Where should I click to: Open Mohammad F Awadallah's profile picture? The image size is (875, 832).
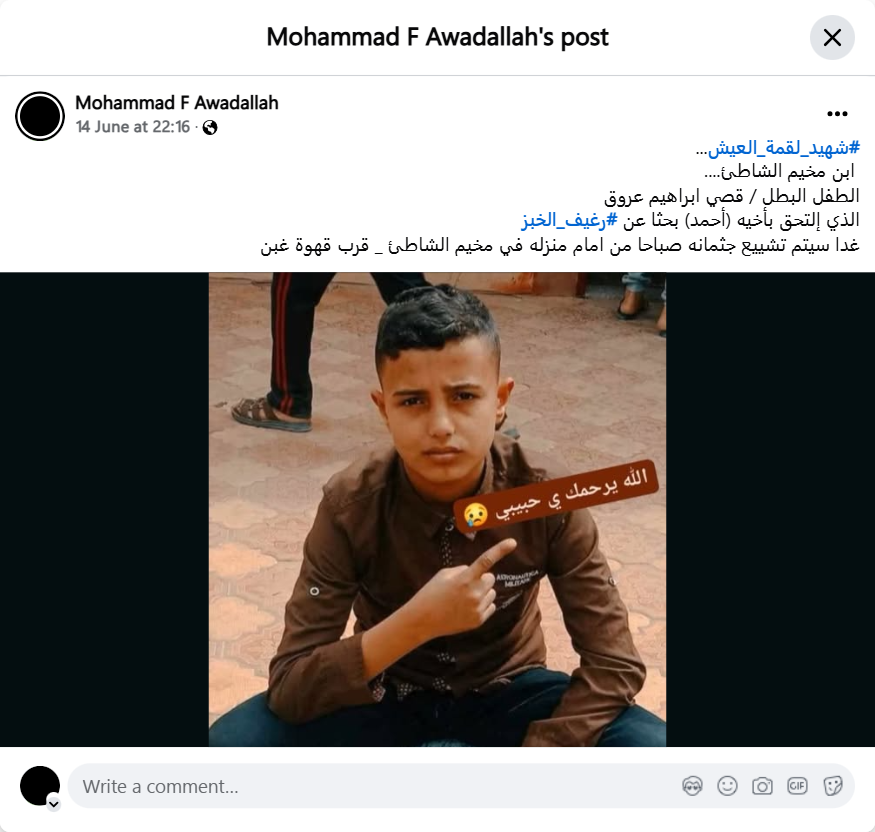point(40,116)
